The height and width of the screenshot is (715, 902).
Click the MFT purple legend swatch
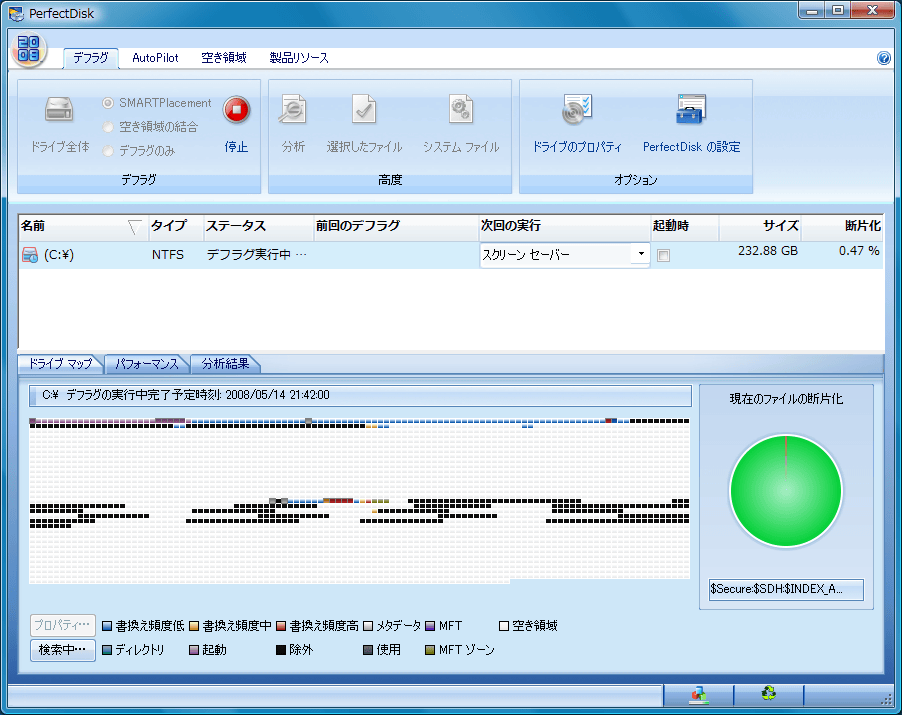[x=430, y=626]
